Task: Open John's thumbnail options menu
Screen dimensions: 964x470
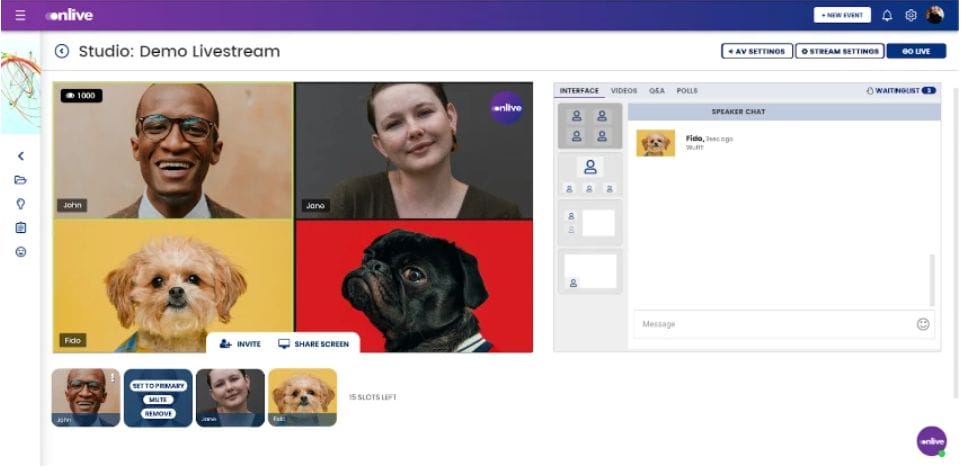Action: coord(113,378)
